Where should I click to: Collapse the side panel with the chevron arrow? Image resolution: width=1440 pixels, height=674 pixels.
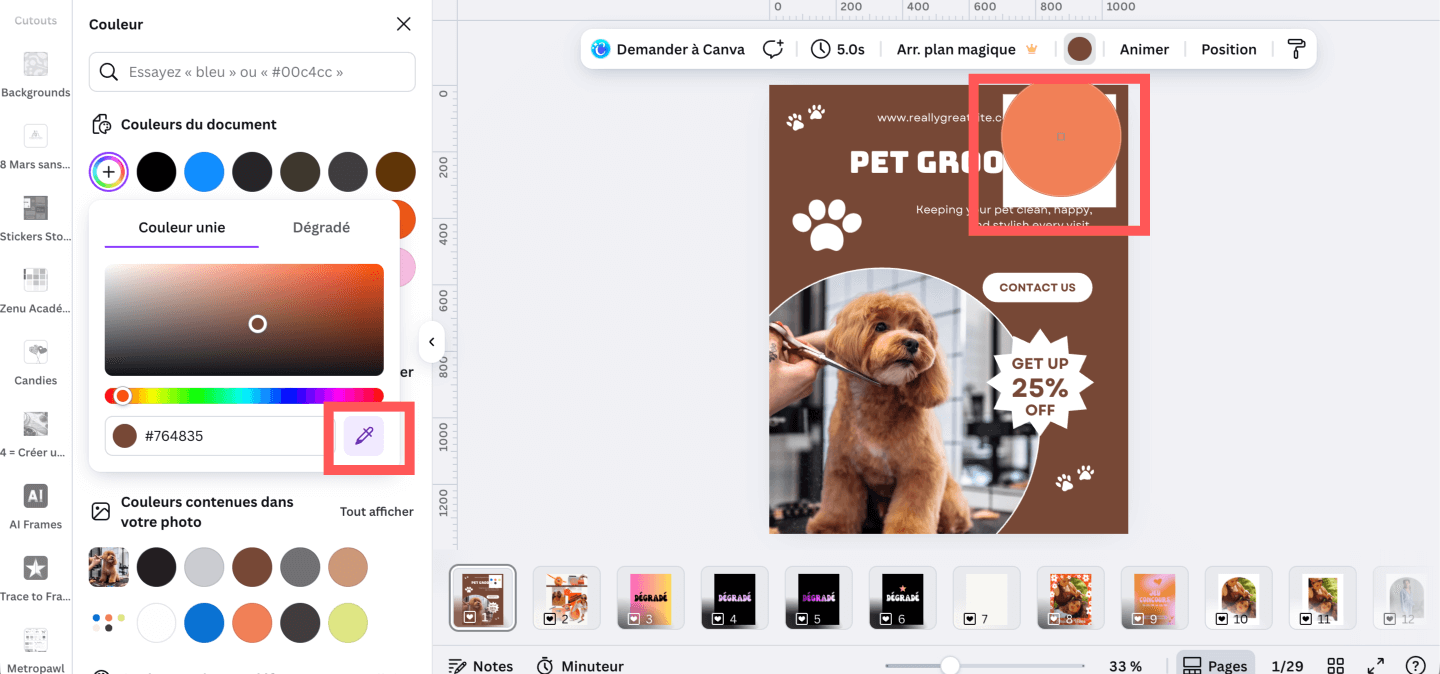click(x=432, y=342)
